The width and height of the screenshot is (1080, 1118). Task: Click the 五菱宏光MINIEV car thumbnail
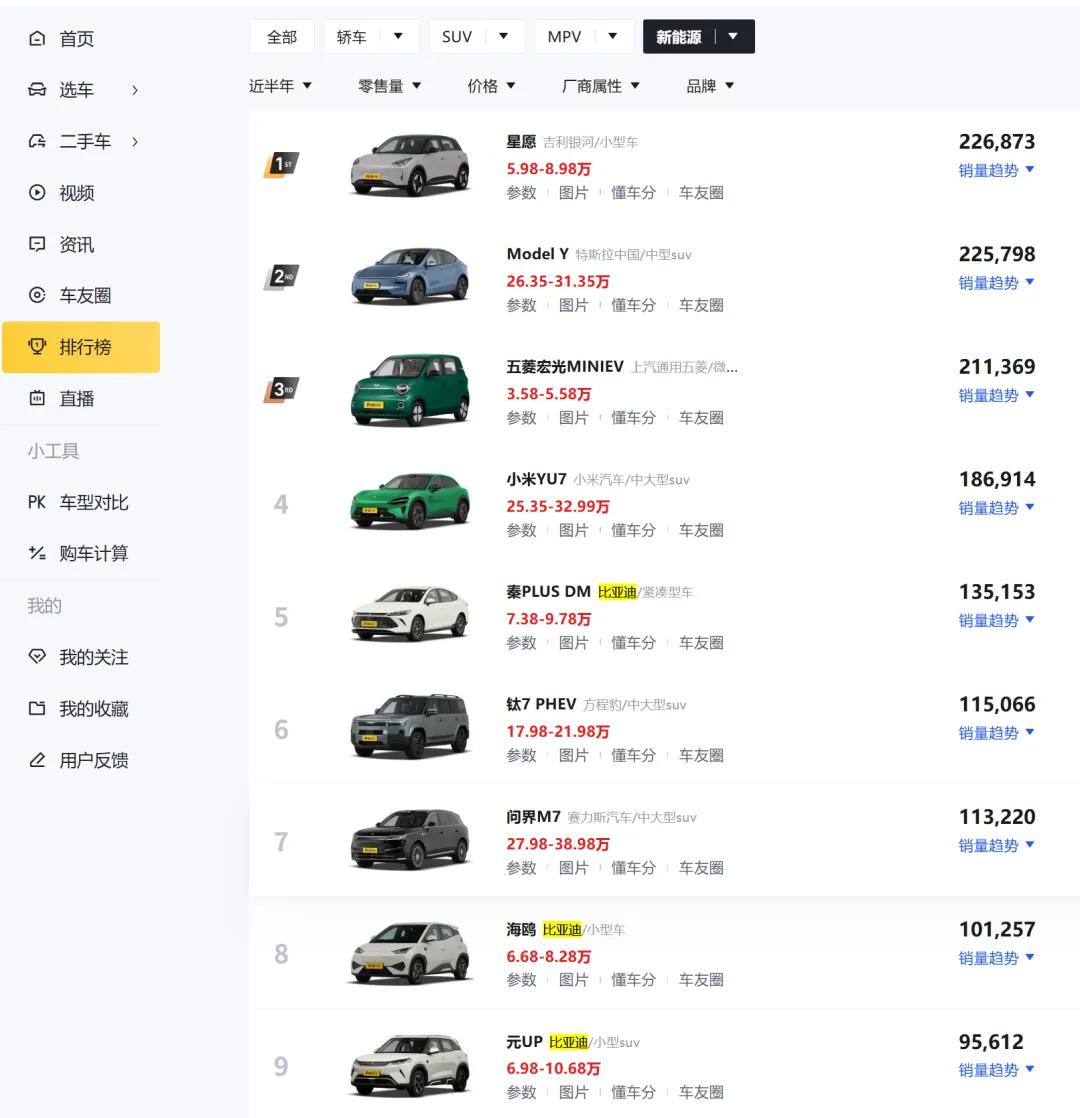coord(410,389)
